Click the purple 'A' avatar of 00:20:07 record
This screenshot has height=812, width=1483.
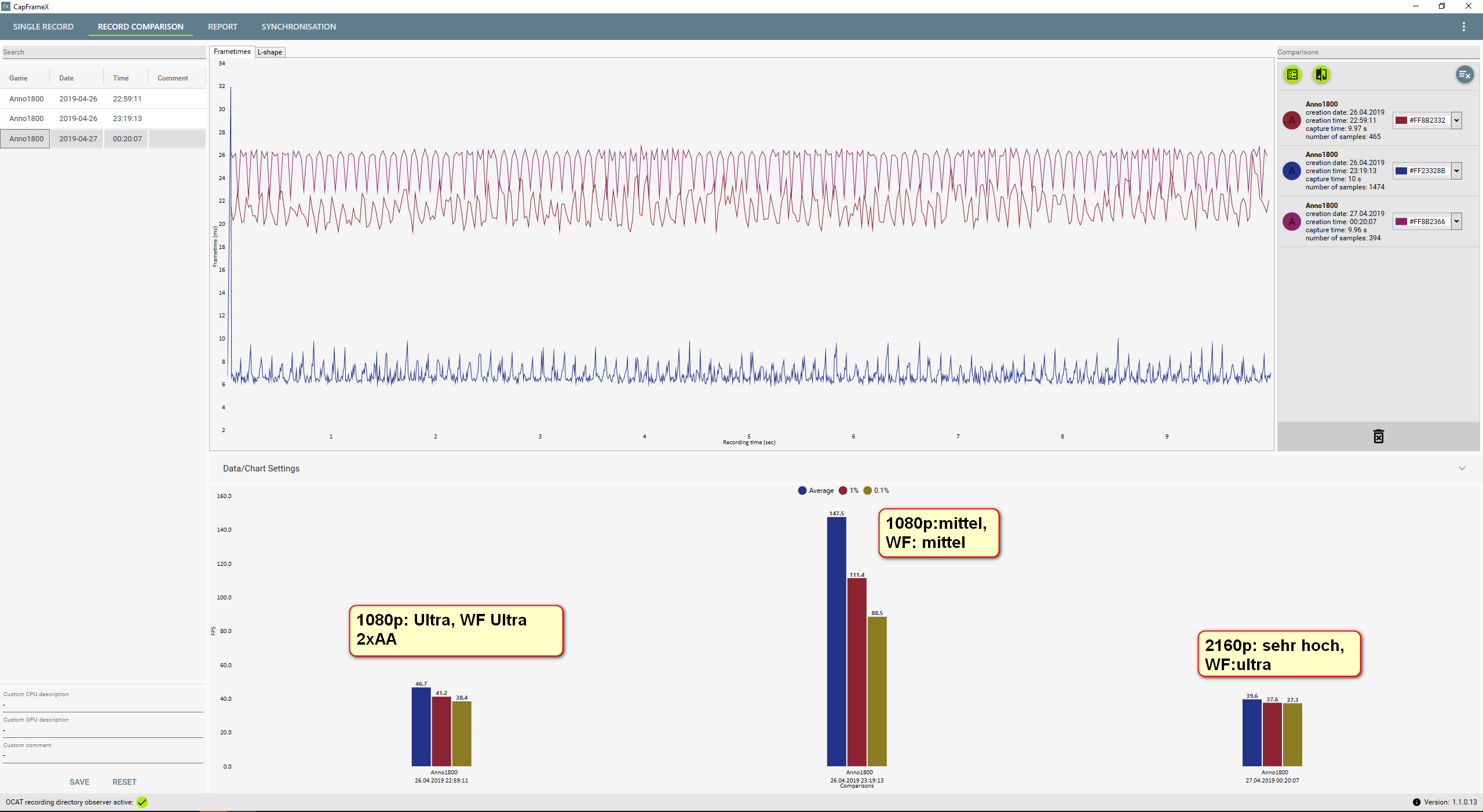coord(1291,222)
